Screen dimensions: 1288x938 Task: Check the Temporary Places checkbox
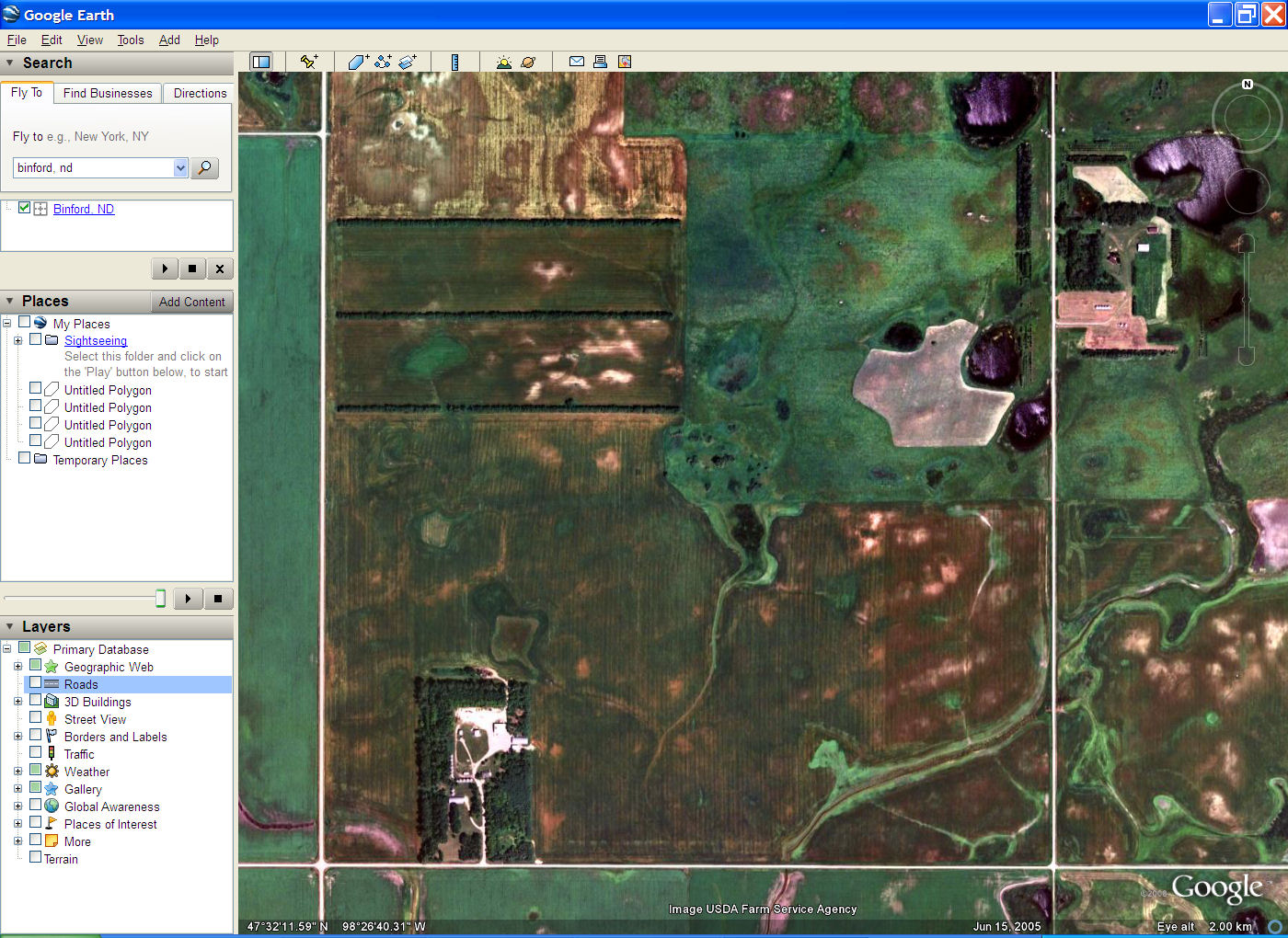click(24, 458)
